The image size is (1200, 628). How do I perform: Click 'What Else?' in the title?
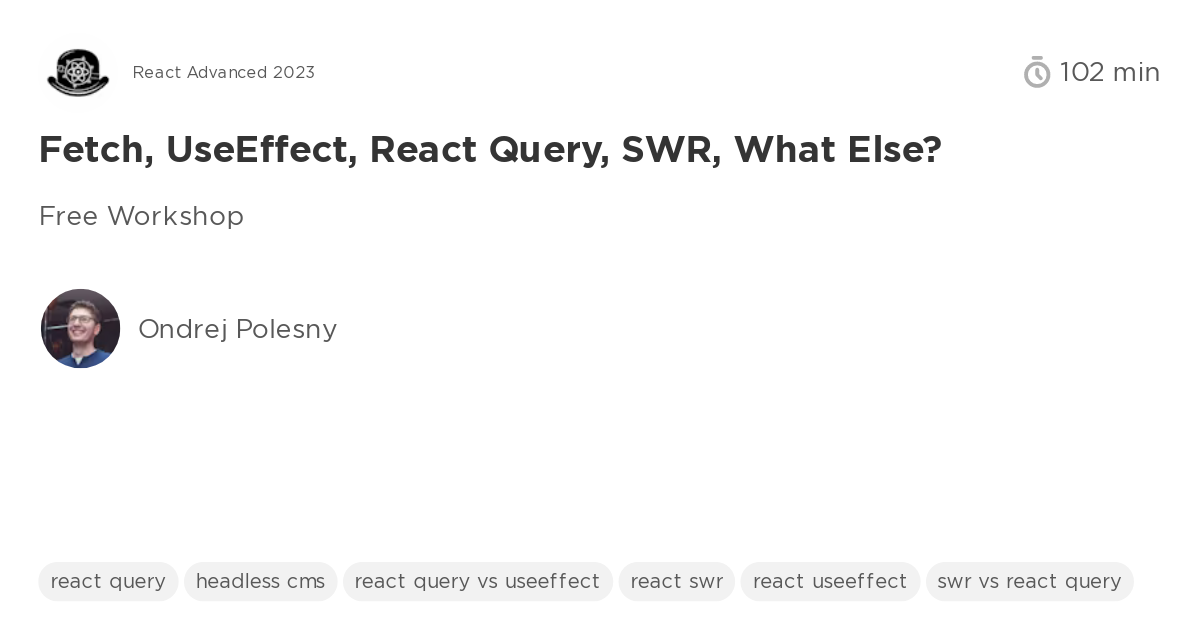[x=838, y=150]
